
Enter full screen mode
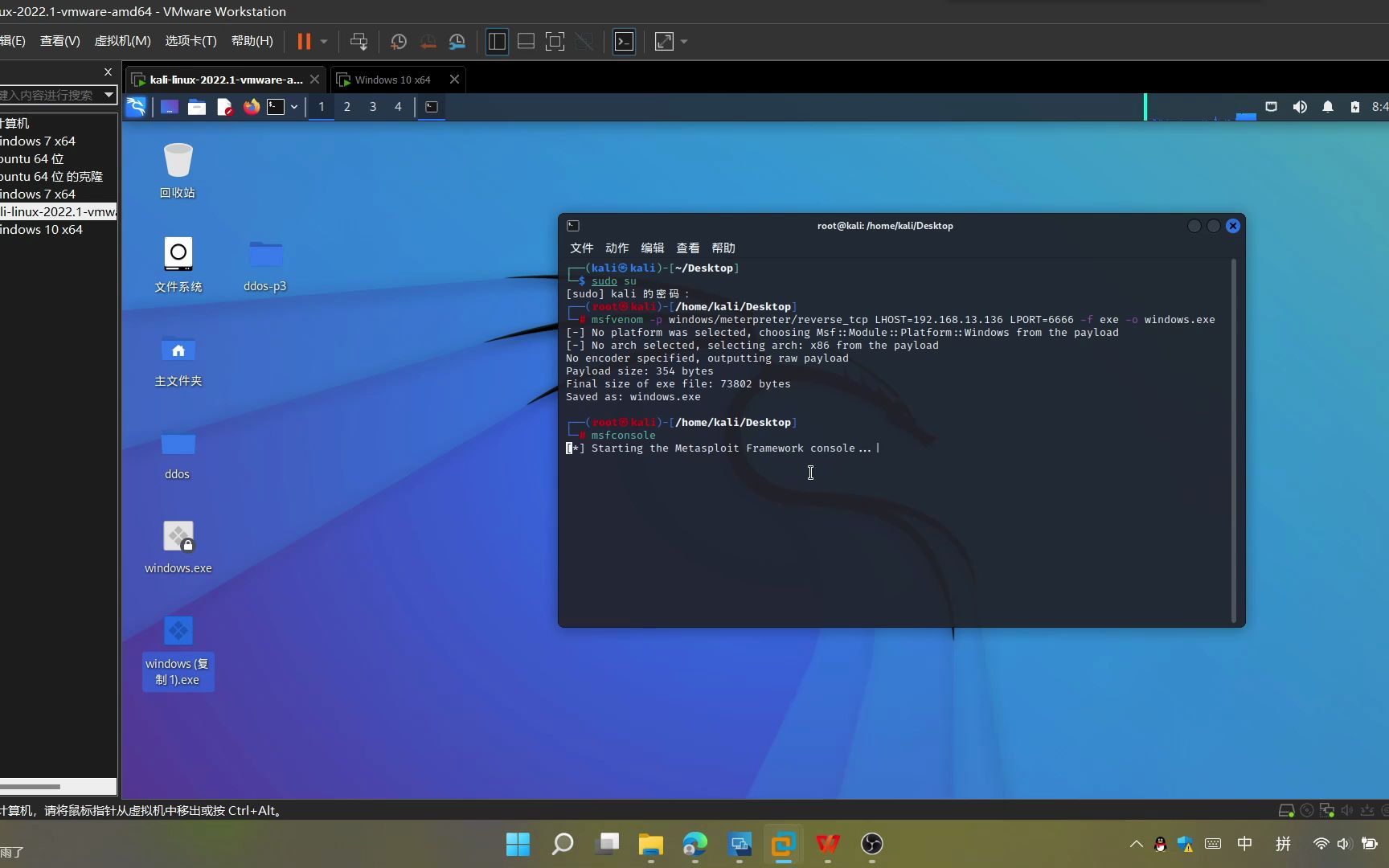555,42
